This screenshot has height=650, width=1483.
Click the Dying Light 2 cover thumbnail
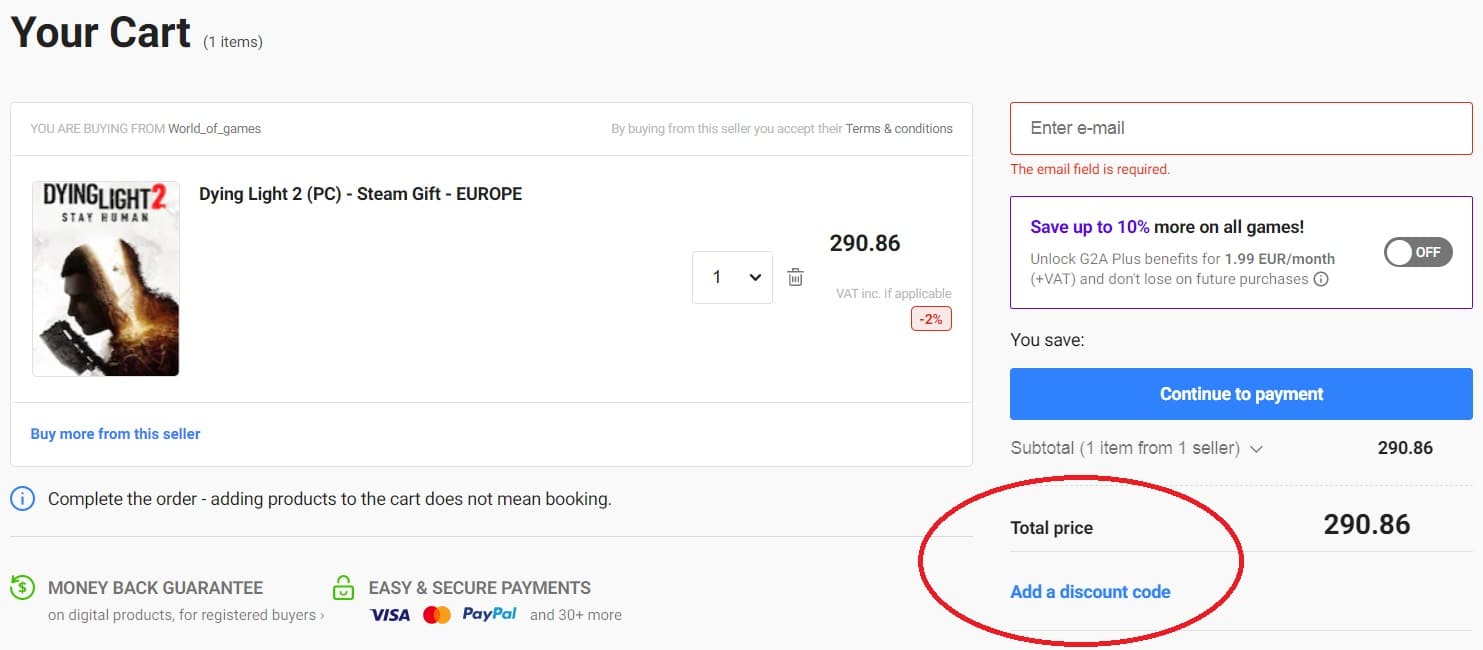[105, 278]
